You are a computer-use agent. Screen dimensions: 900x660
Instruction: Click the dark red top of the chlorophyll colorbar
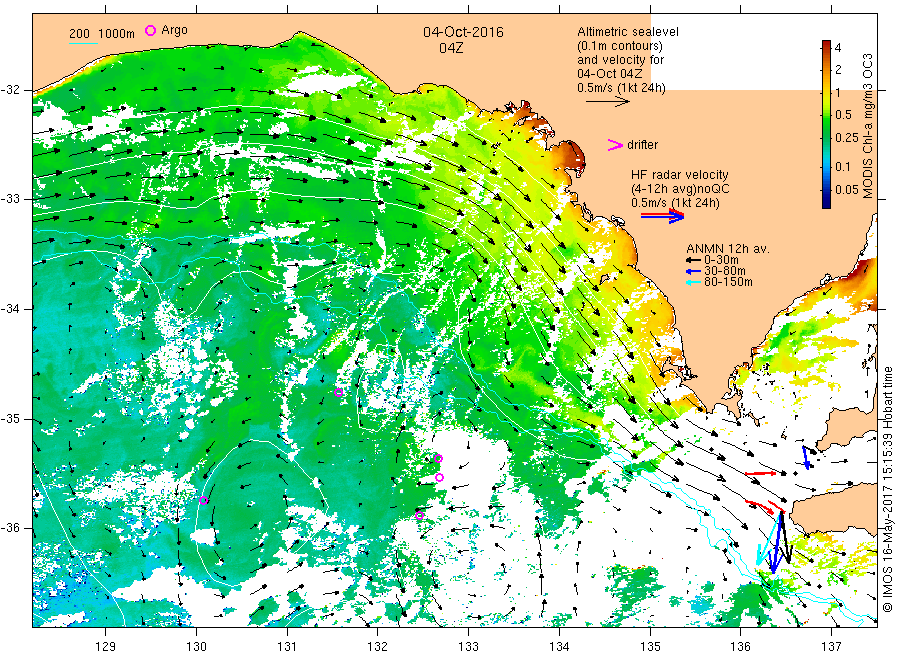826,45
